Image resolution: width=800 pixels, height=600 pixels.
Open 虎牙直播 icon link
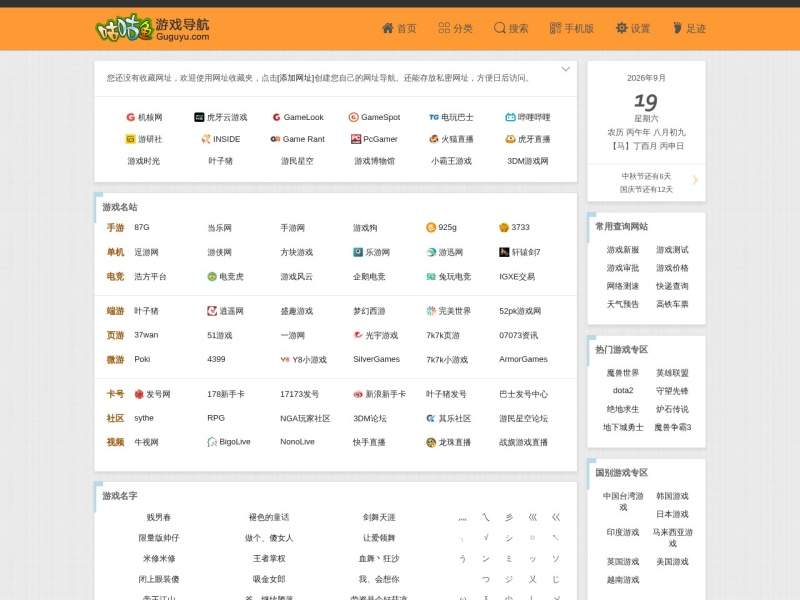point(528,139)
